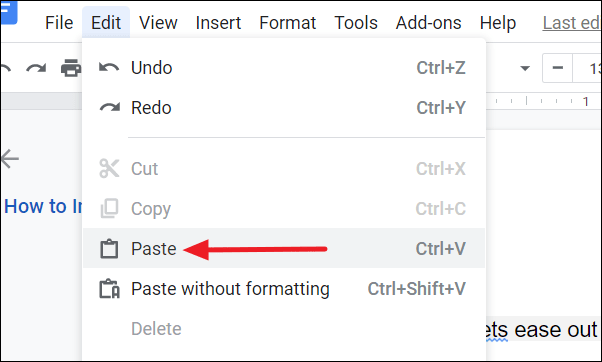Image resolution: width=602 pixels, height=362 pixels.
Task: Open the Insert menu
Action: [218, 23]
